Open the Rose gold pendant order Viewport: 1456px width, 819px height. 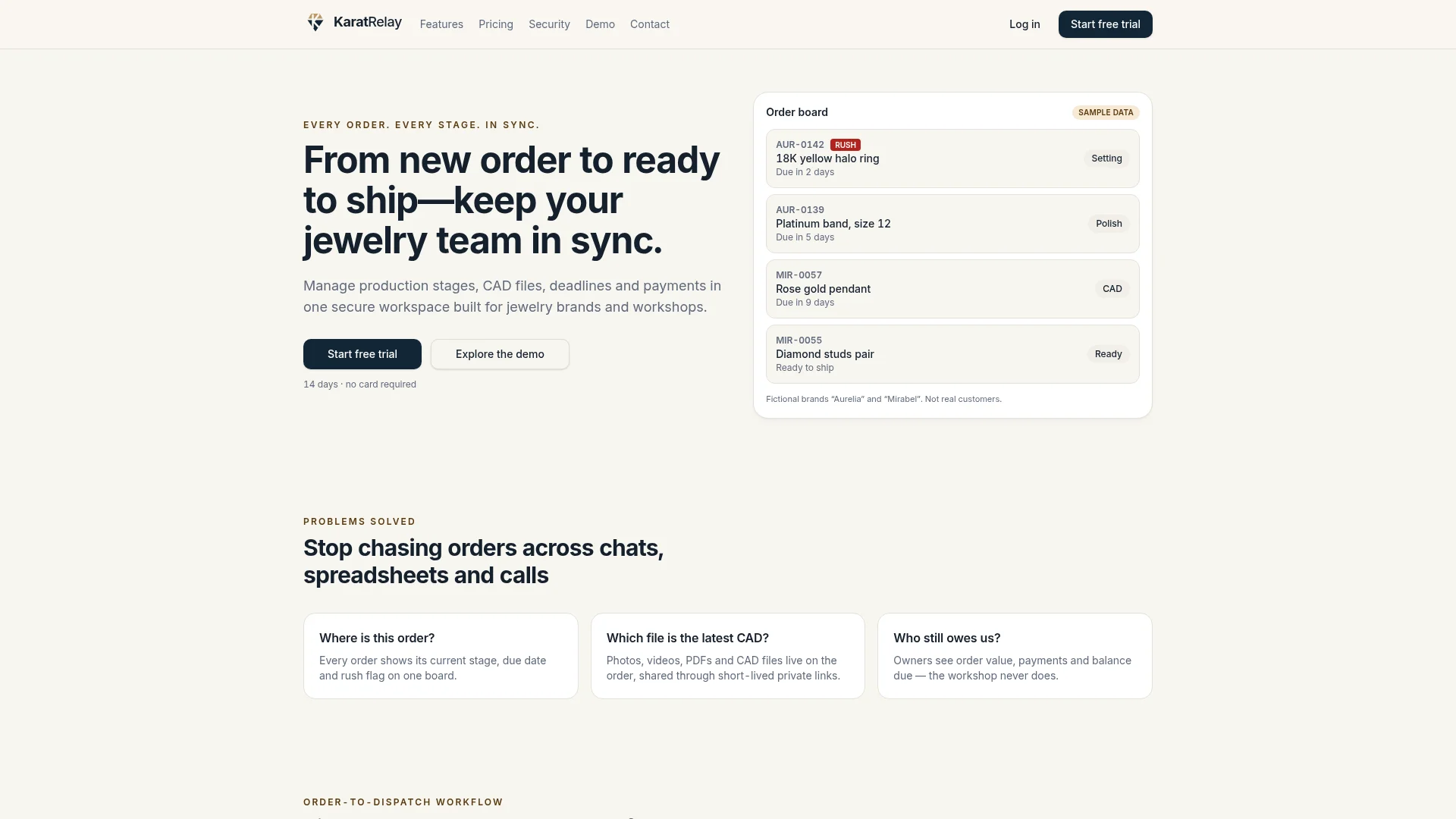(952, 289)
